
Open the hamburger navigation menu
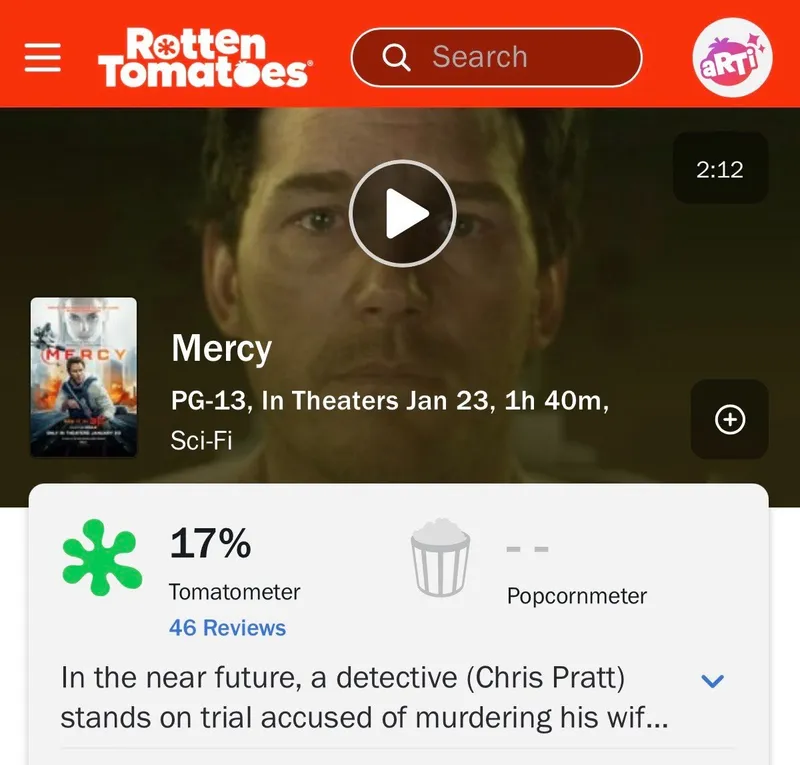[x=43, y=57]
